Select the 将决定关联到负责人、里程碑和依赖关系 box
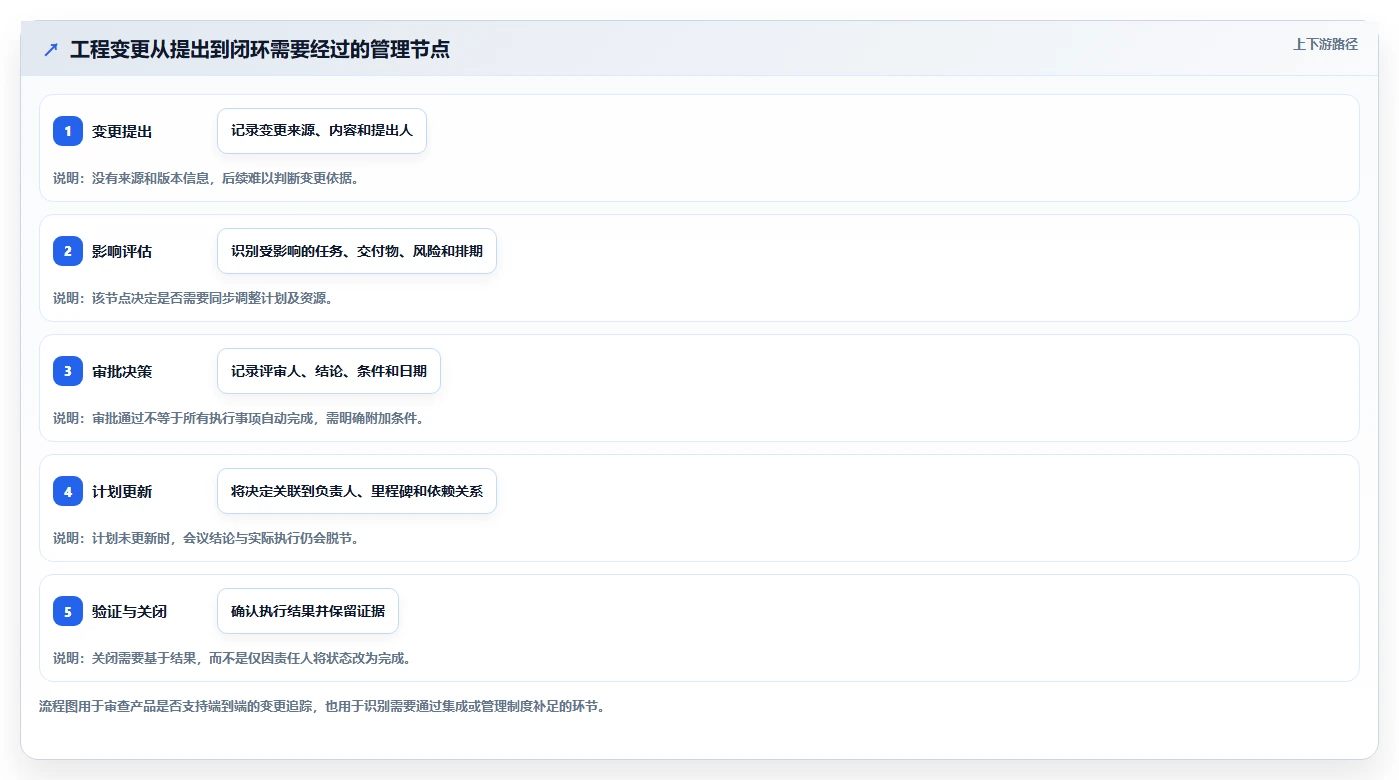This screenshot has width=1399, height=780. (x=357, y=491)
